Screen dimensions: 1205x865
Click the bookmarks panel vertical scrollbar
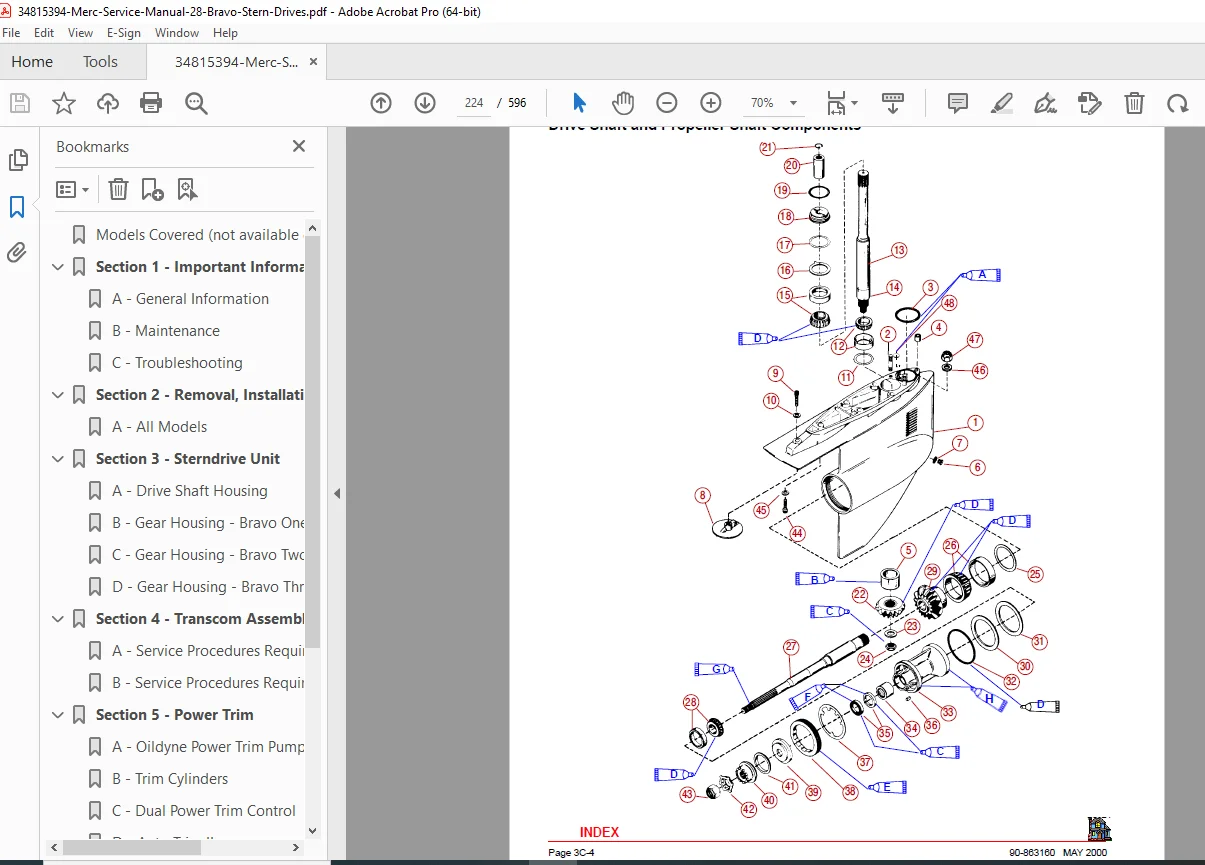click(313, 442)
